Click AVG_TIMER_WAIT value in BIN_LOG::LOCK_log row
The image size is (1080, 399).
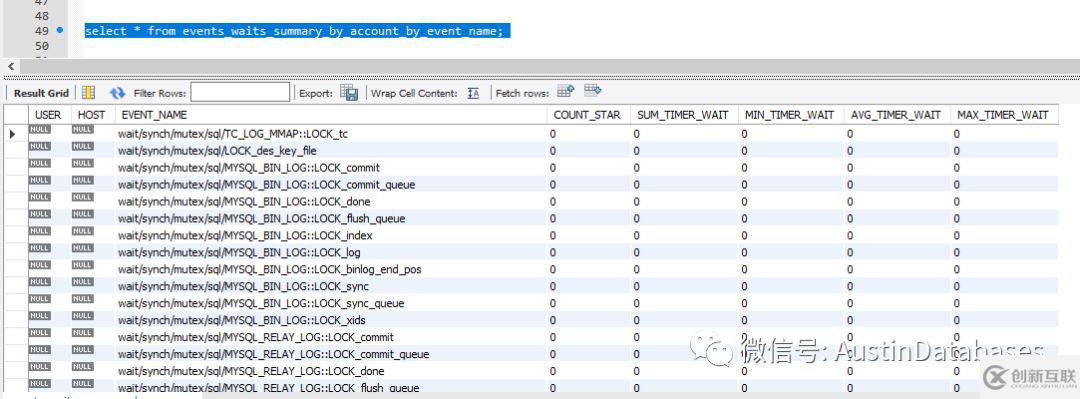[850, 252]
